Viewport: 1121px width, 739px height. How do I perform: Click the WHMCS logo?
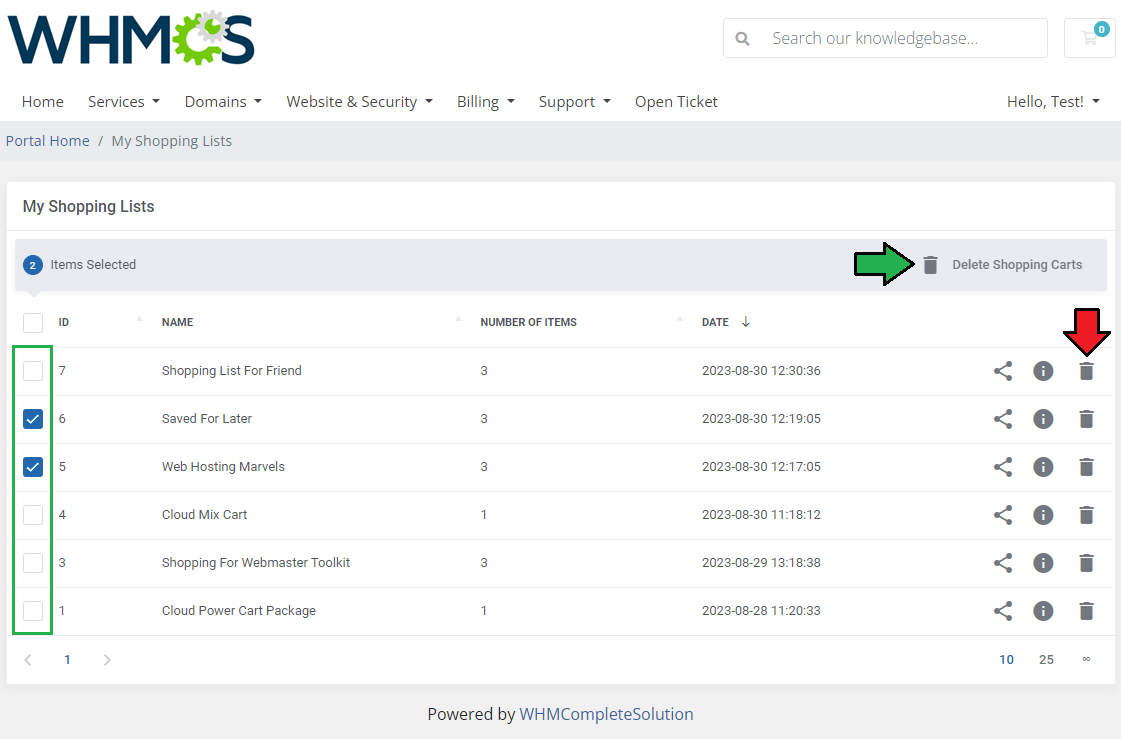click(x=131, y=39)
